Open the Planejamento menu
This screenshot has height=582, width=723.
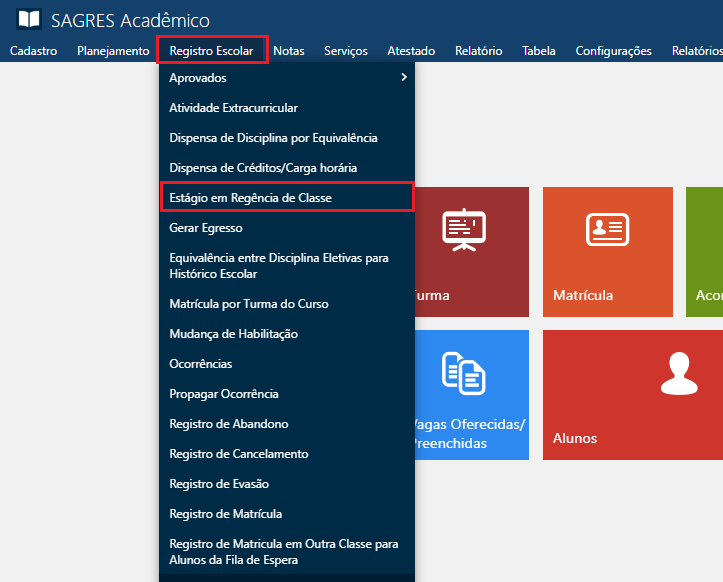click(113, 51)
